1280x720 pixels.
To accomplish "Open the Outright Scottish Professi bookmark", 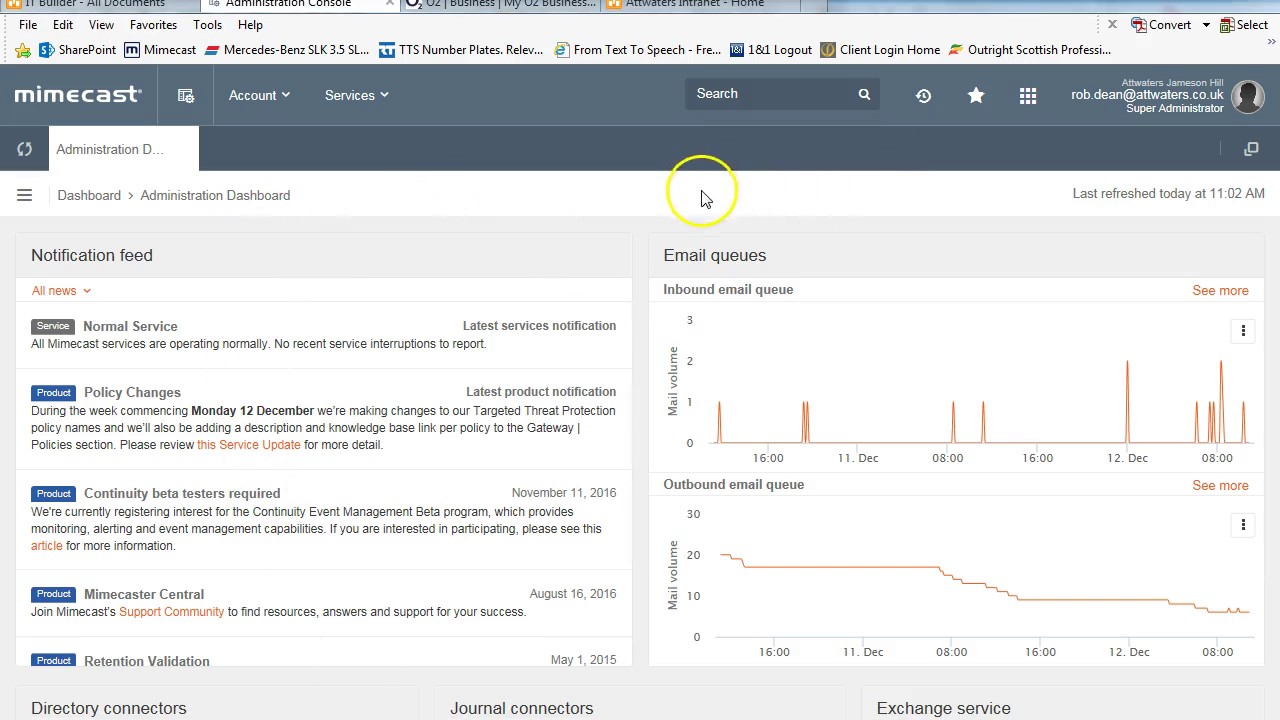I will [1029, 50].
